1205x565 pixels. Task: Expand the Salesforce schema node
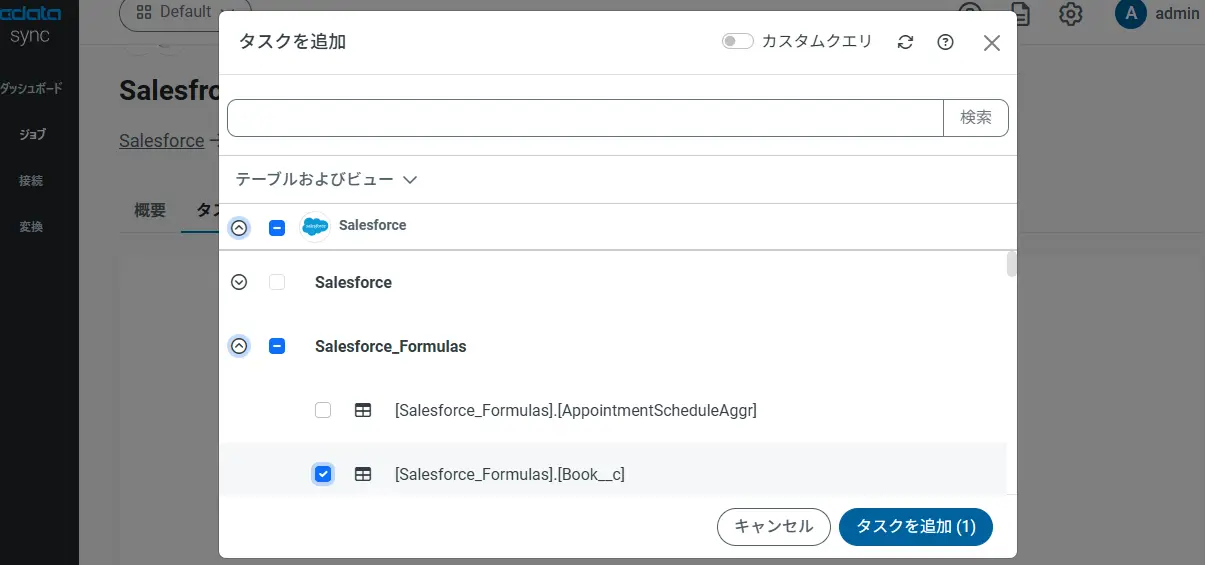239,282
